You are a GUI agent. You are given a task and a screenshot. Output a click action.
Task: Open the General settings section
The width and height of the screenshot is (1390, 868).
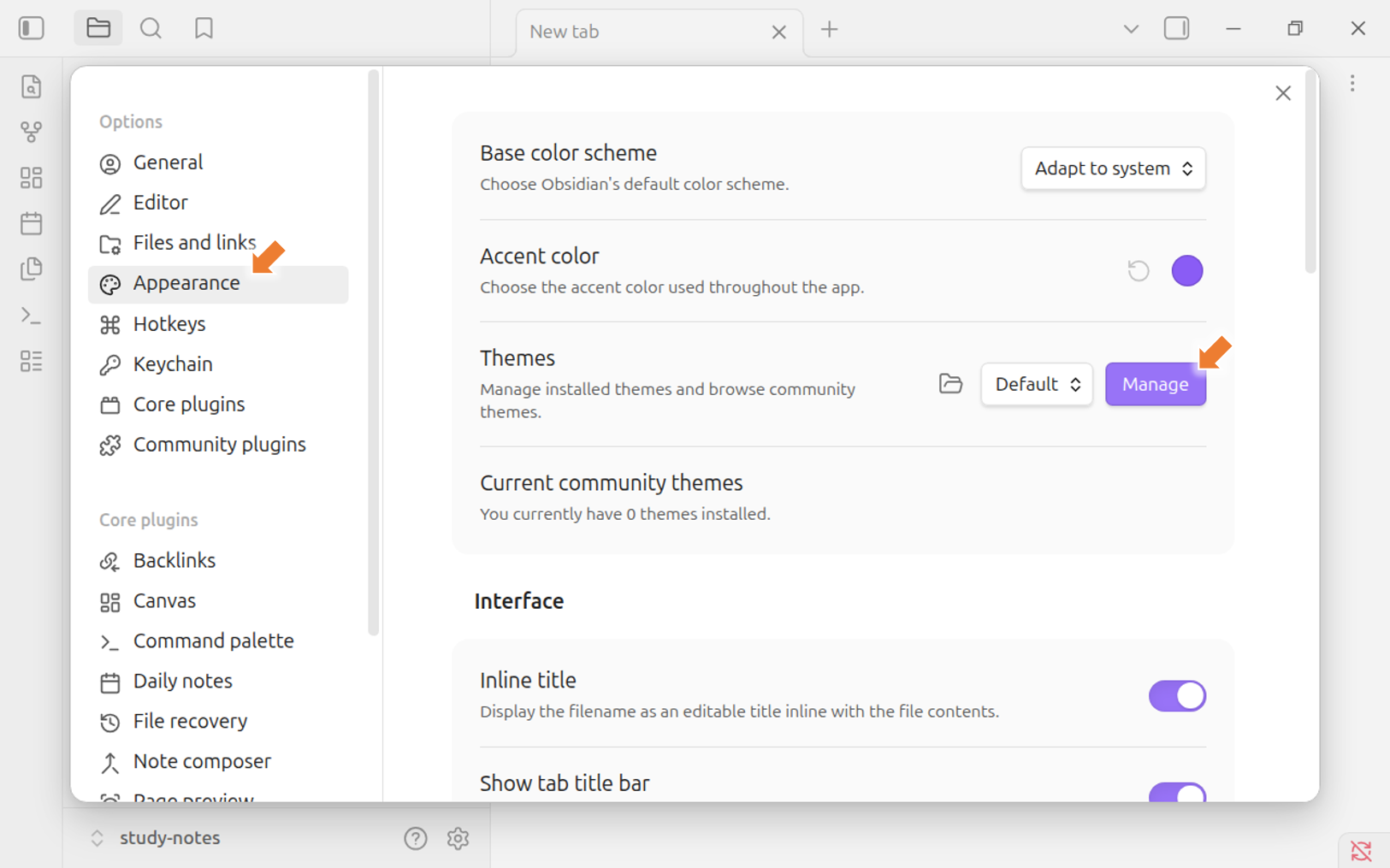[x=218, y=162]
